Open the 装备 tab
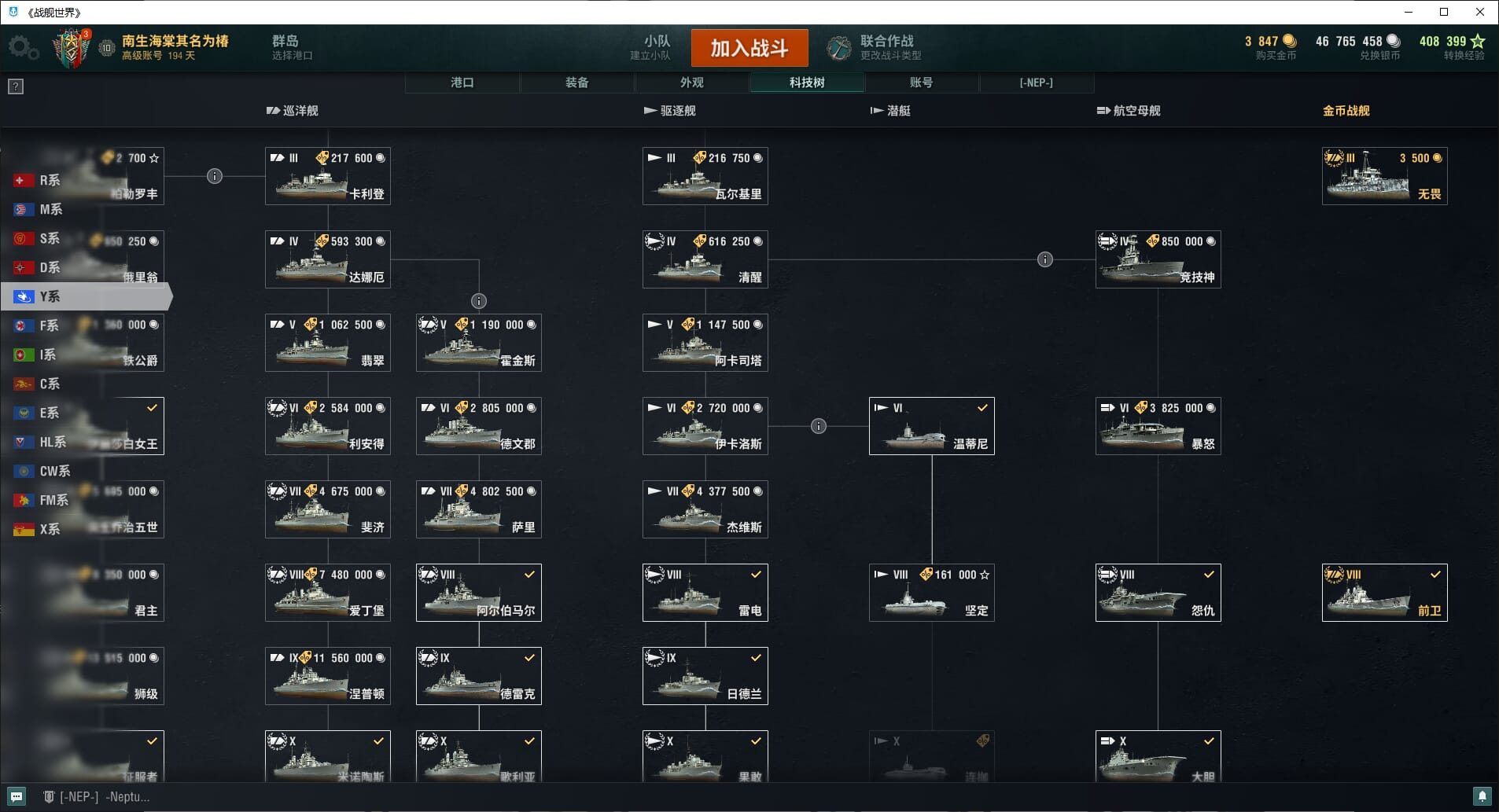This screenshot has width=1499, height=812. point(577,83)
